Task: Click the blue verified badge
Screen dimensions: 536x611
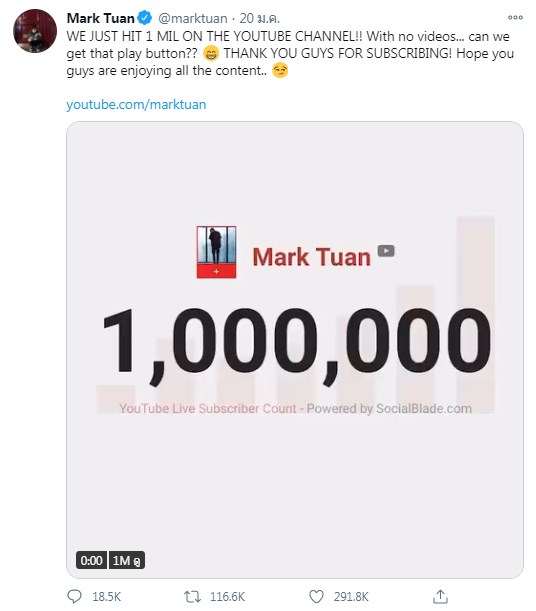Action: [x=145, y=18]
